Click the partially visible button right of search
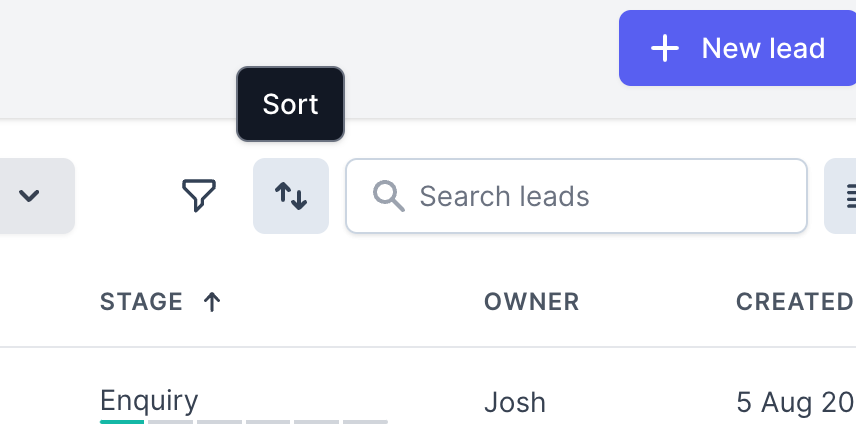 pos(842,196)
